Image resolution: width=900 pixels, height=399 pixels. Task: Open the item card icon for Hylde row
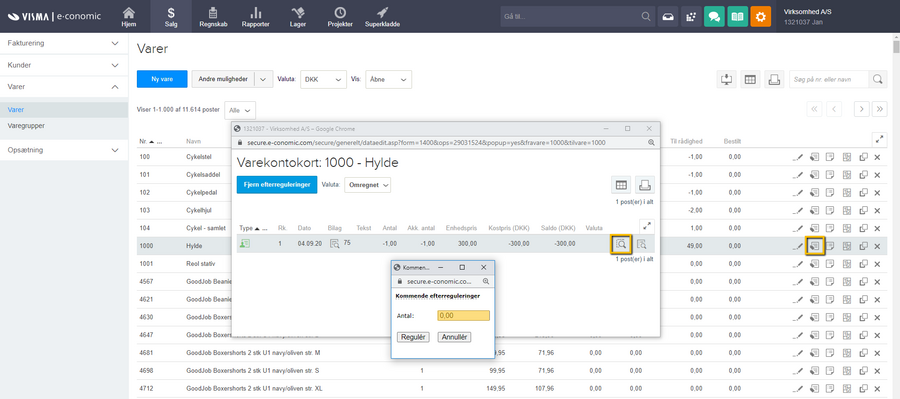[814, 246]
